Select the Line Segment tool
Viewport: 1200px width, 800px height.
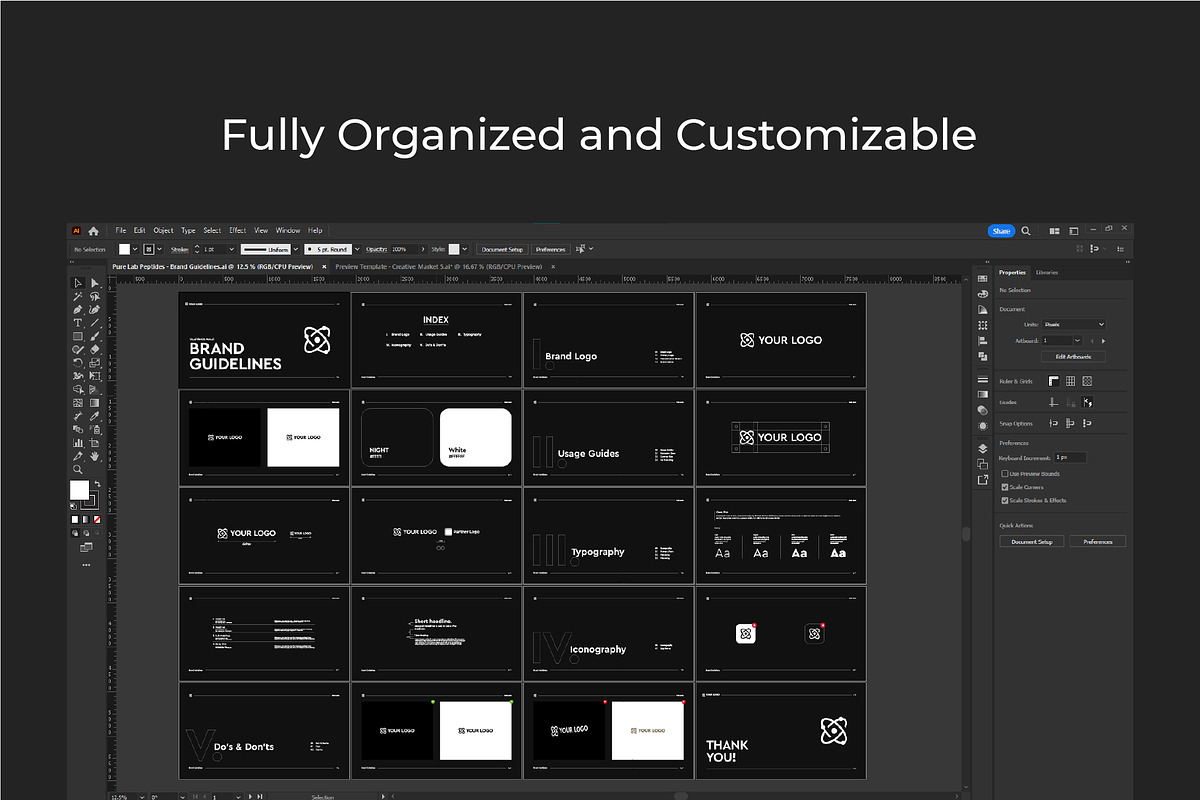coord(95,322)
